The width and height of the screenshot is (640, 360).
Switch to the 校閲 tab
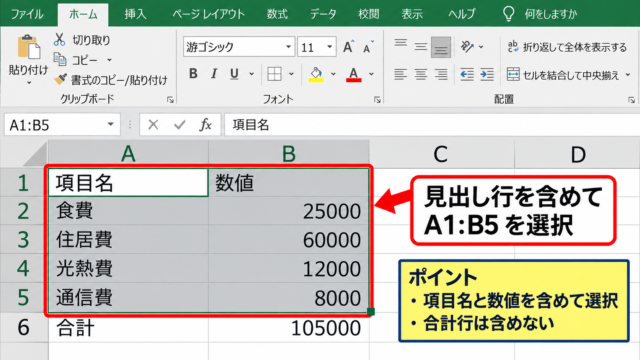pos(369,14)
